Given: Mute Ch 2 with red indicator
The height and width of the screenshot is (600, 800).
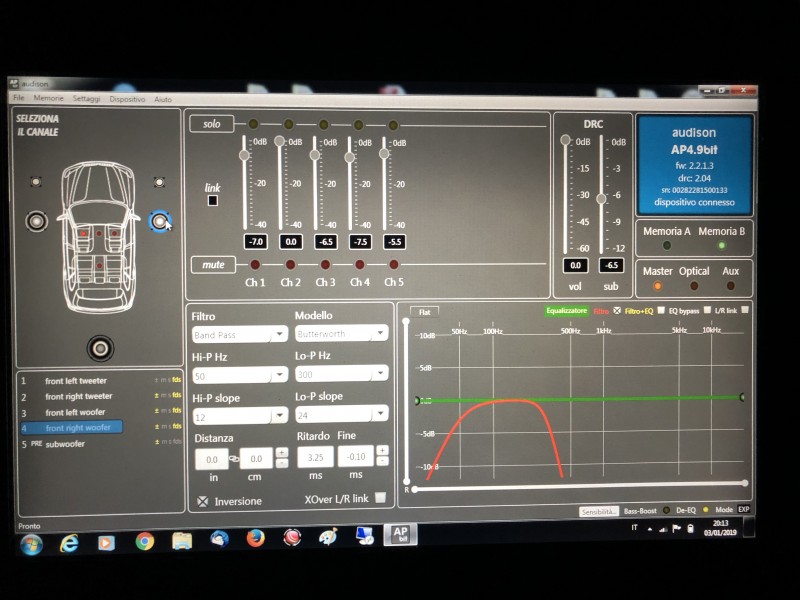Looking at the screenshot, I should (290, 264).
